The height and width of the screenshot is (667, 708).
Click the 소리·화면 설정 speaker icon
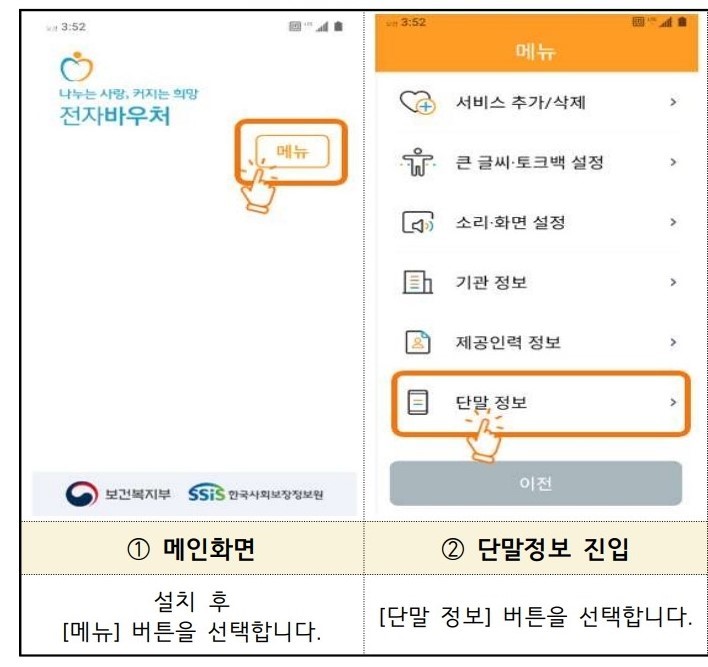click(418, 222)
